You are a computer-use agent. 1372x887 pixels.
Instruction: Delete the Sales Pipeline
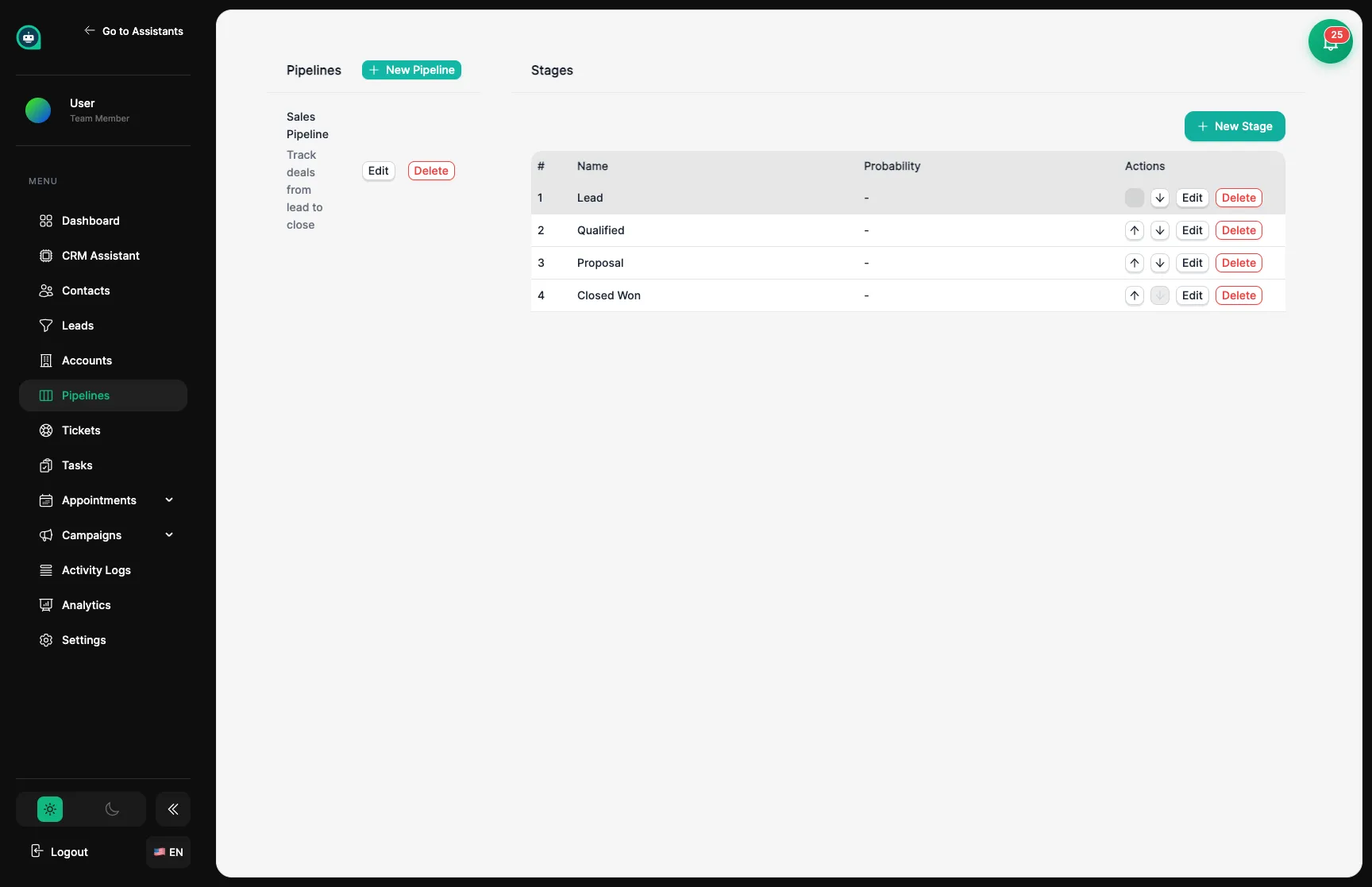pos(431,171)
